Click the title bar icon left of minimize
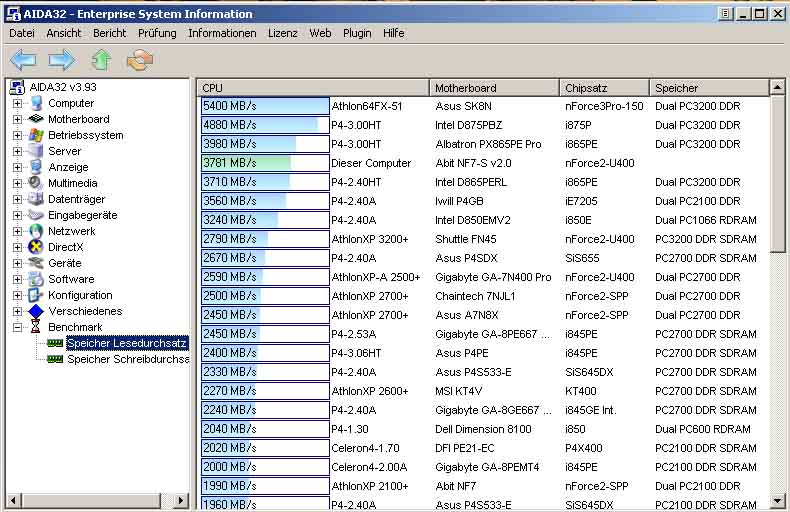The image size is (790, 512). click(725, 14)
